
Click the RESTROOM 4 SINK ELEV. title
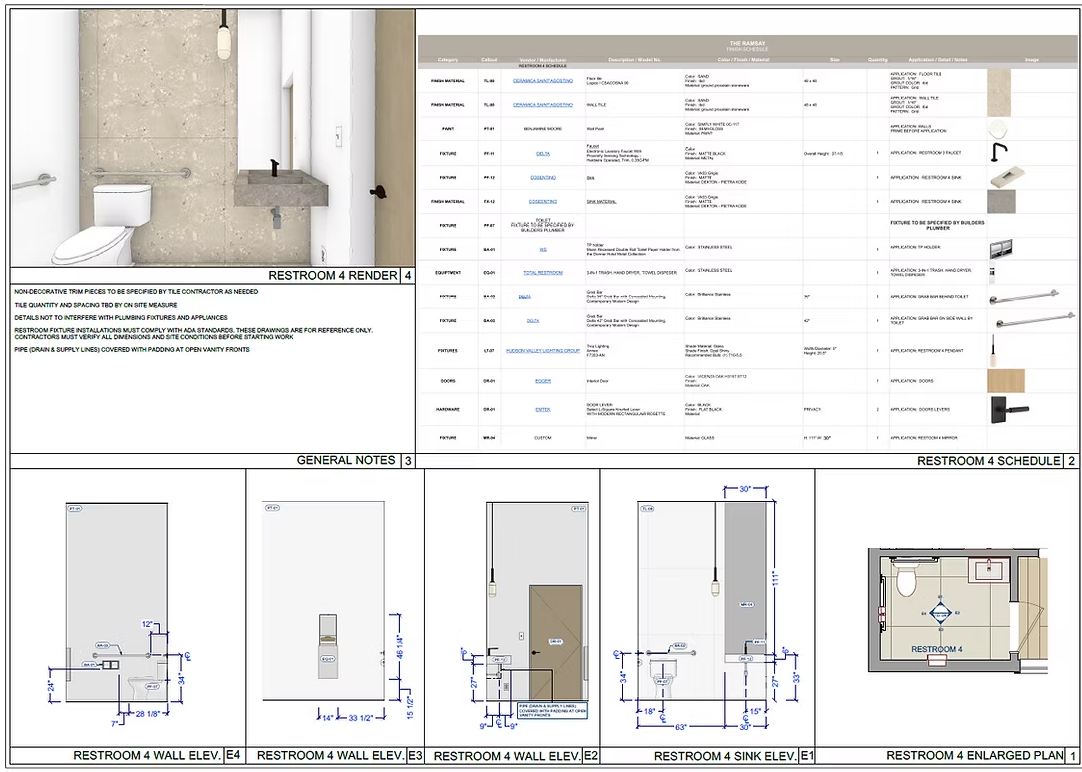[x=725, y=756]
